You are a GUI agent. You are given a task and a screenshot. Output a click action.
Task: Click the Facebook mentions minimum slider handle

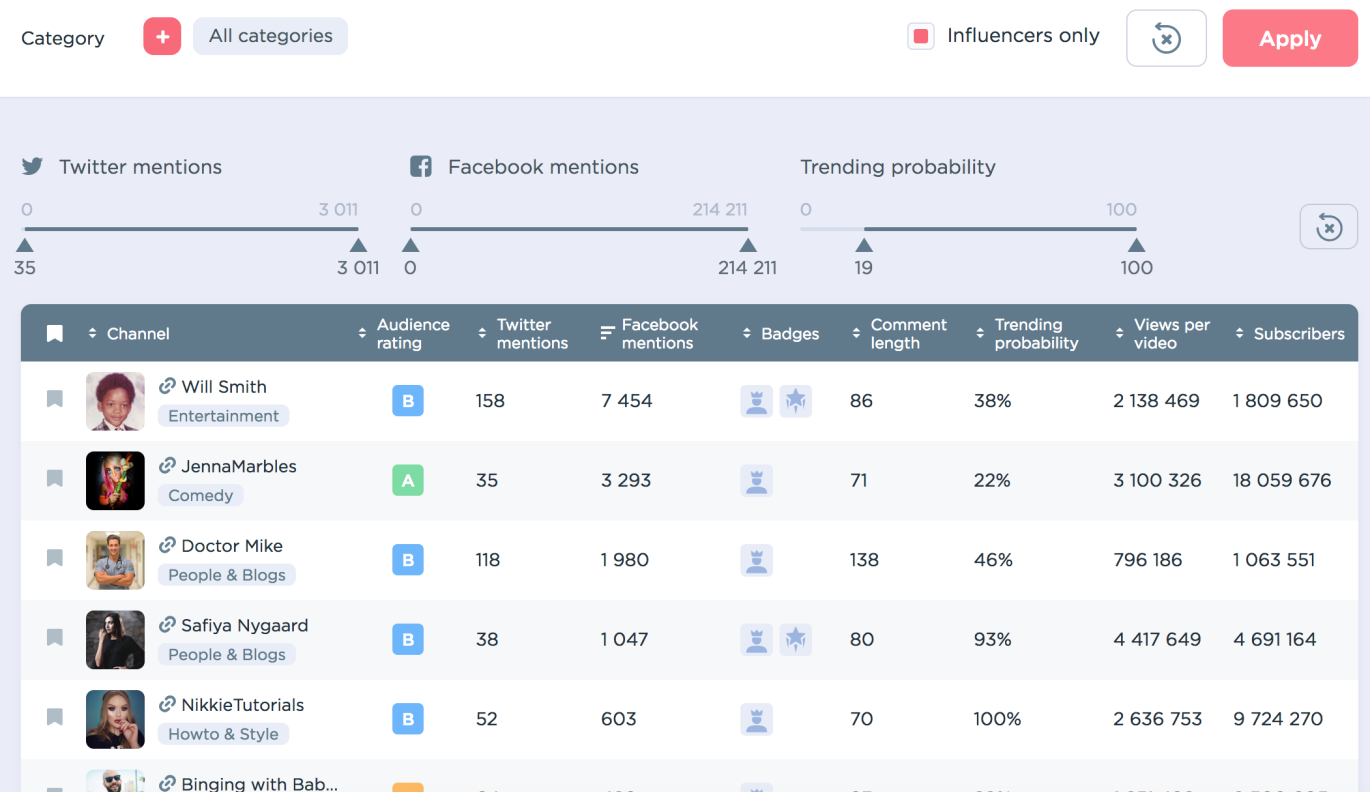[x=410, y=245]
